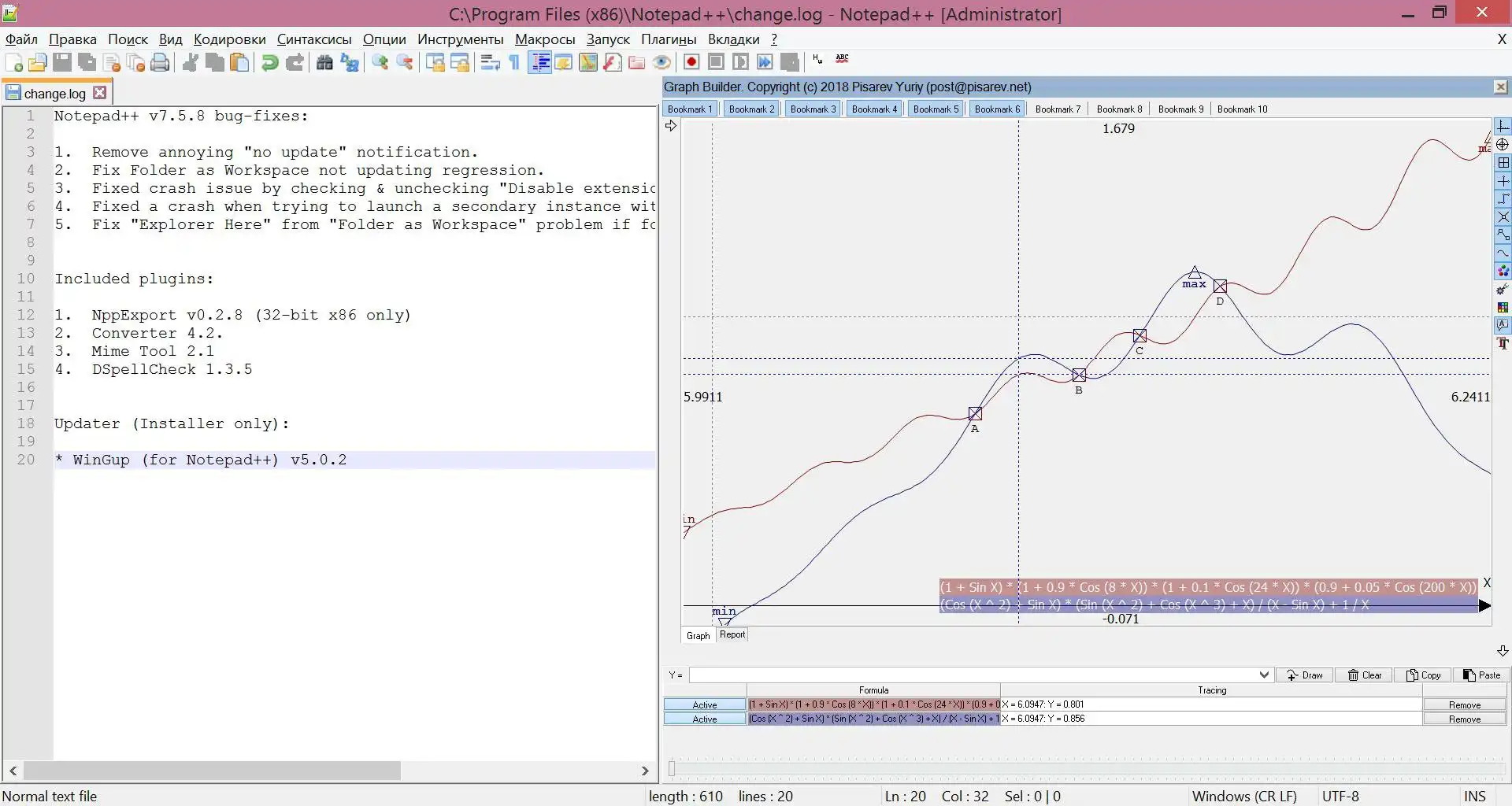1512x806 pixels.
Task: Toggle the text label A balloon icon
Action: (1503, 325)
